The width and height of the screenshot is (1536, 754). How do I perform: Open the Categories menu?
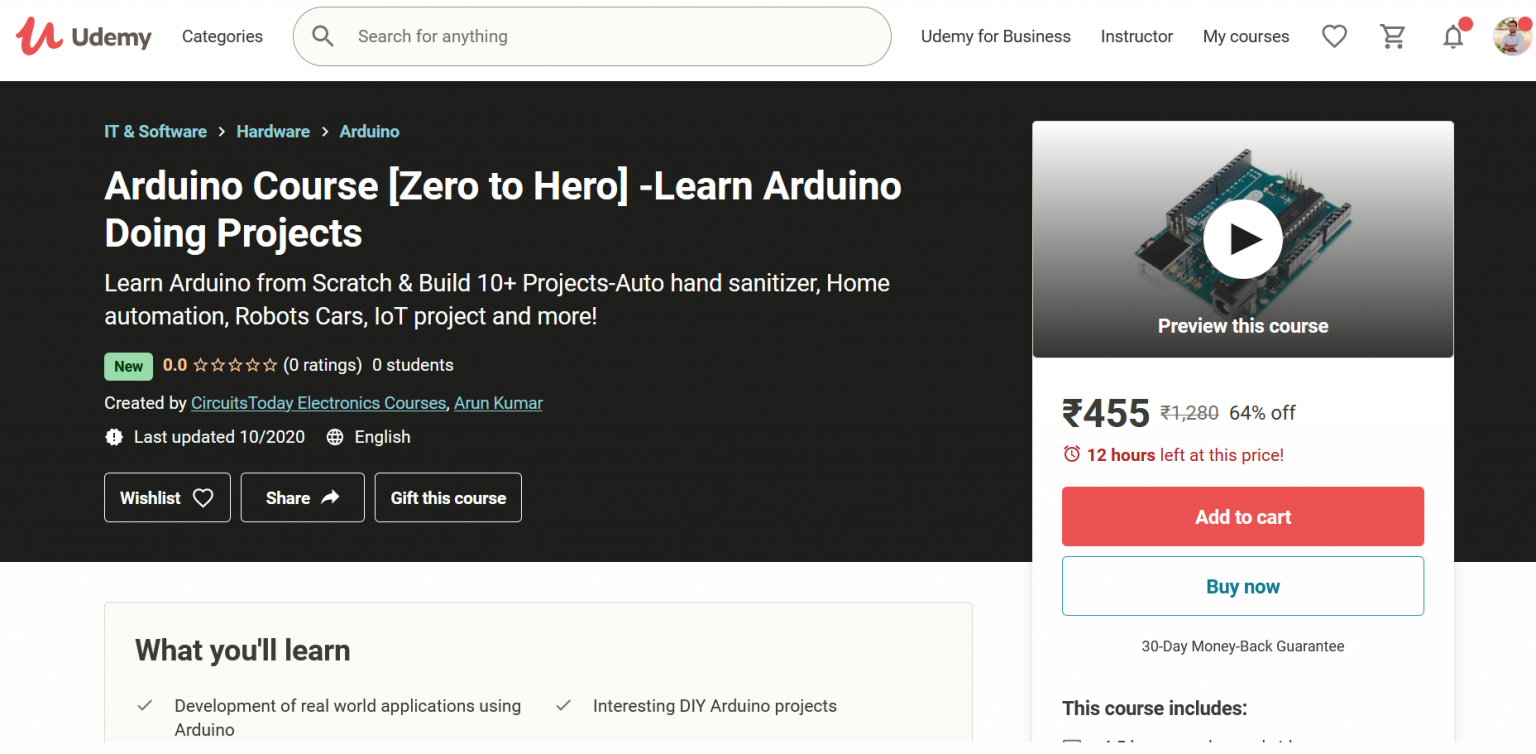coord(222,36)
